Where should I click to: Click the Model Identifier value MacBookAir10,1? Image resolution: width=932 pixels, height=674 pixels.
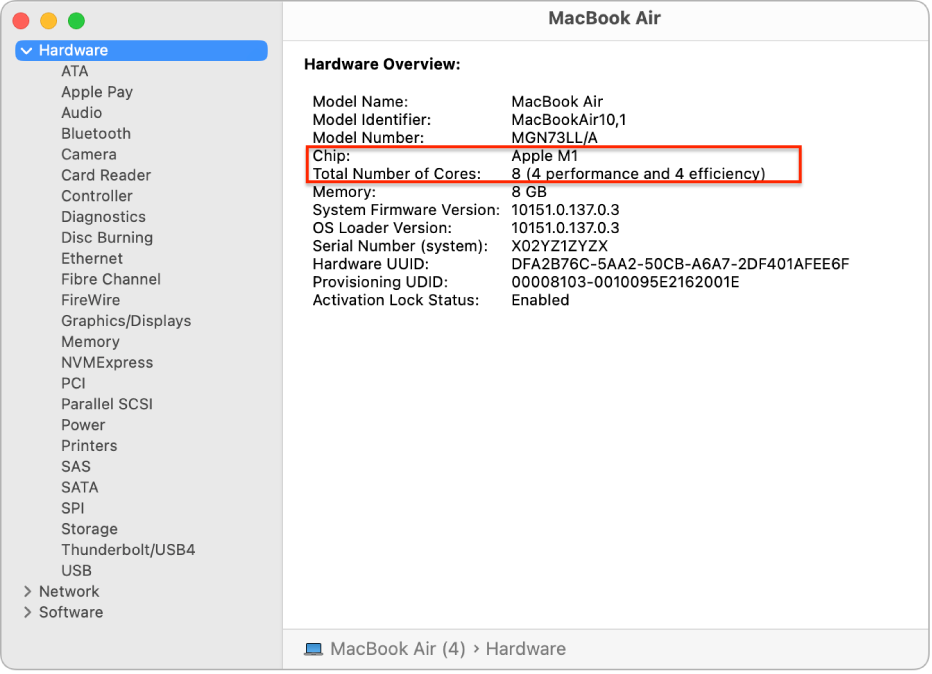[568, 120]
